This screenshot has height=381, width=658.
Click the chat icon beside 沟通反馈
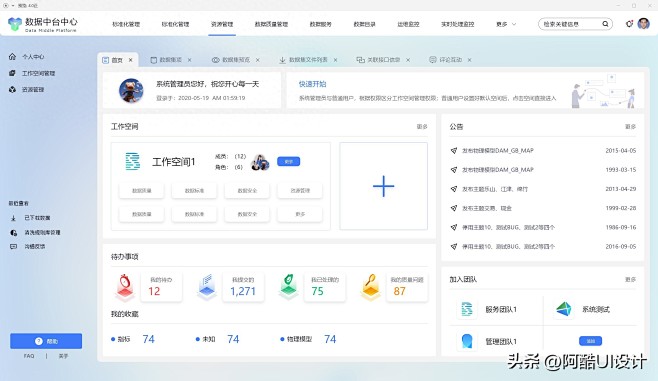[13, 247]
